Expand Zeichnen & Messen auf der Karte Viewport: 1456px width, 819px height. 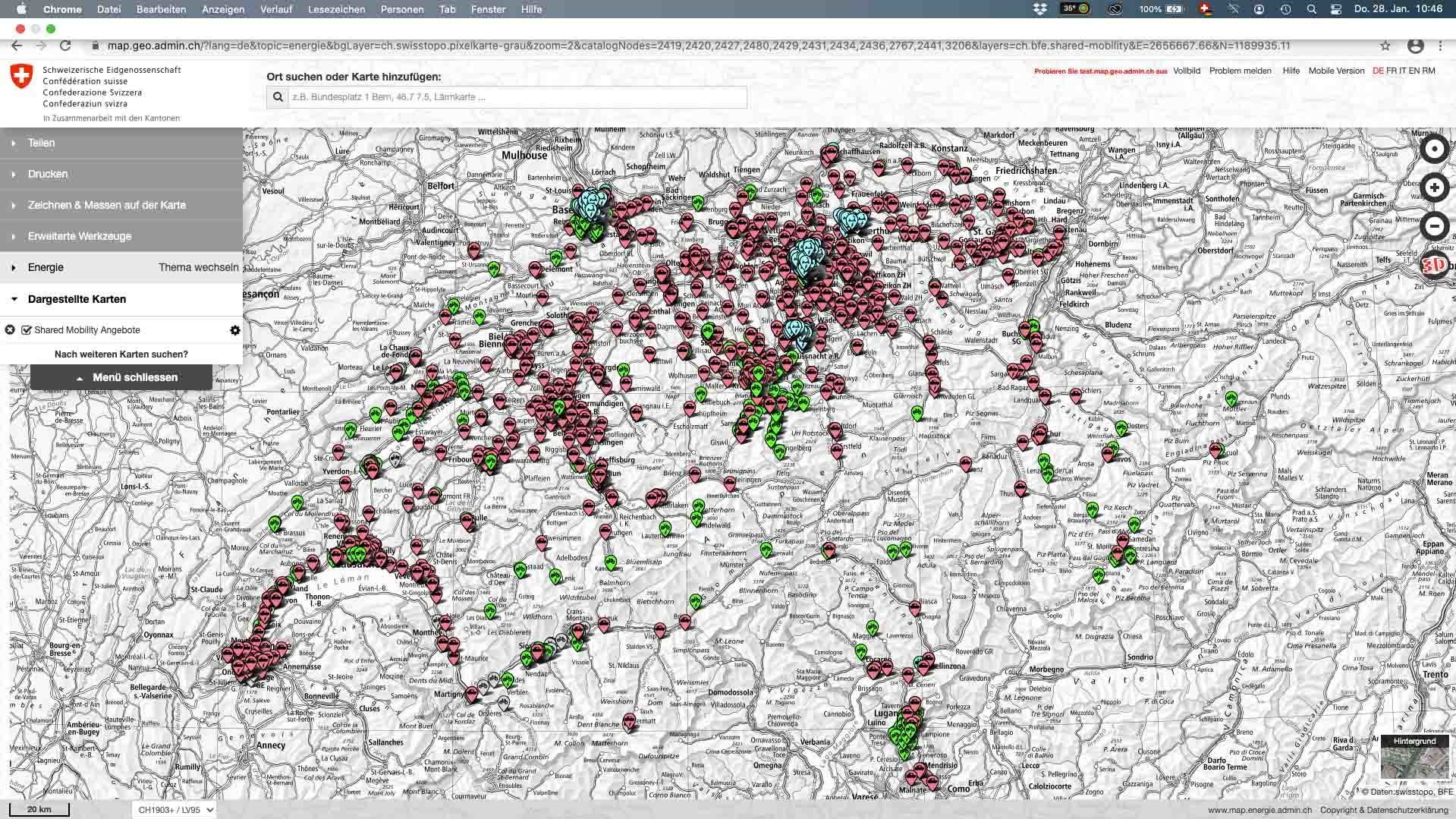point(121,205)
